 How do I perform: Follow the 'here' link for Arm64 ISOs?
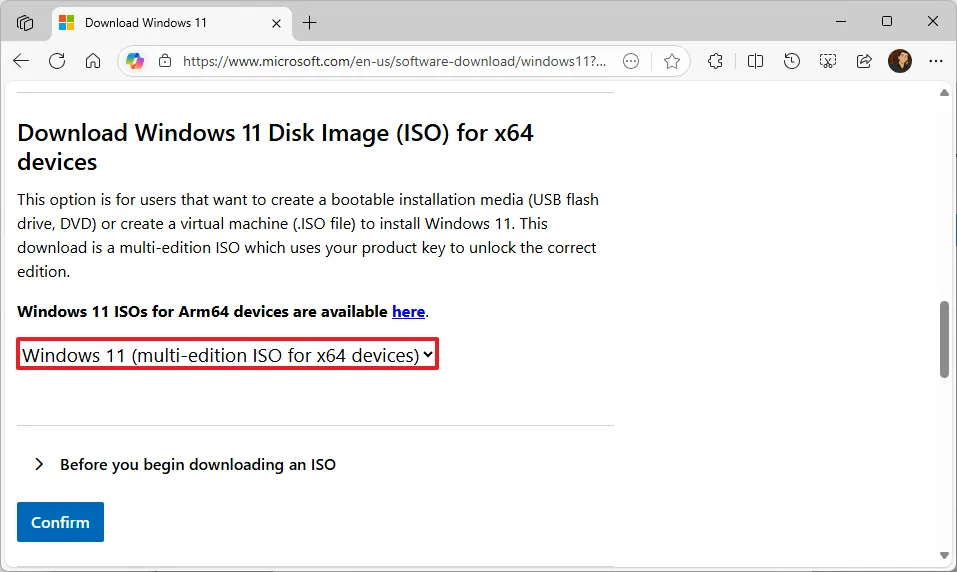point(408,311)
